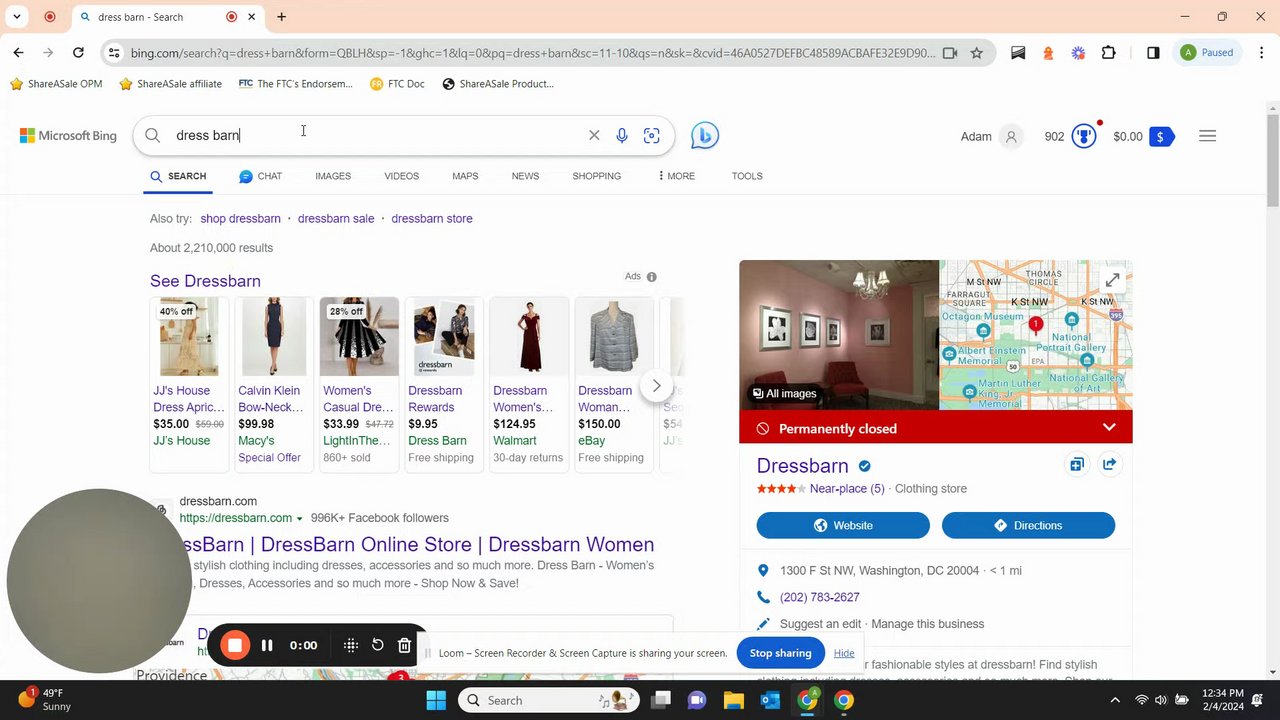Open JJ's House dress product thumbnail

click(189, 337)
